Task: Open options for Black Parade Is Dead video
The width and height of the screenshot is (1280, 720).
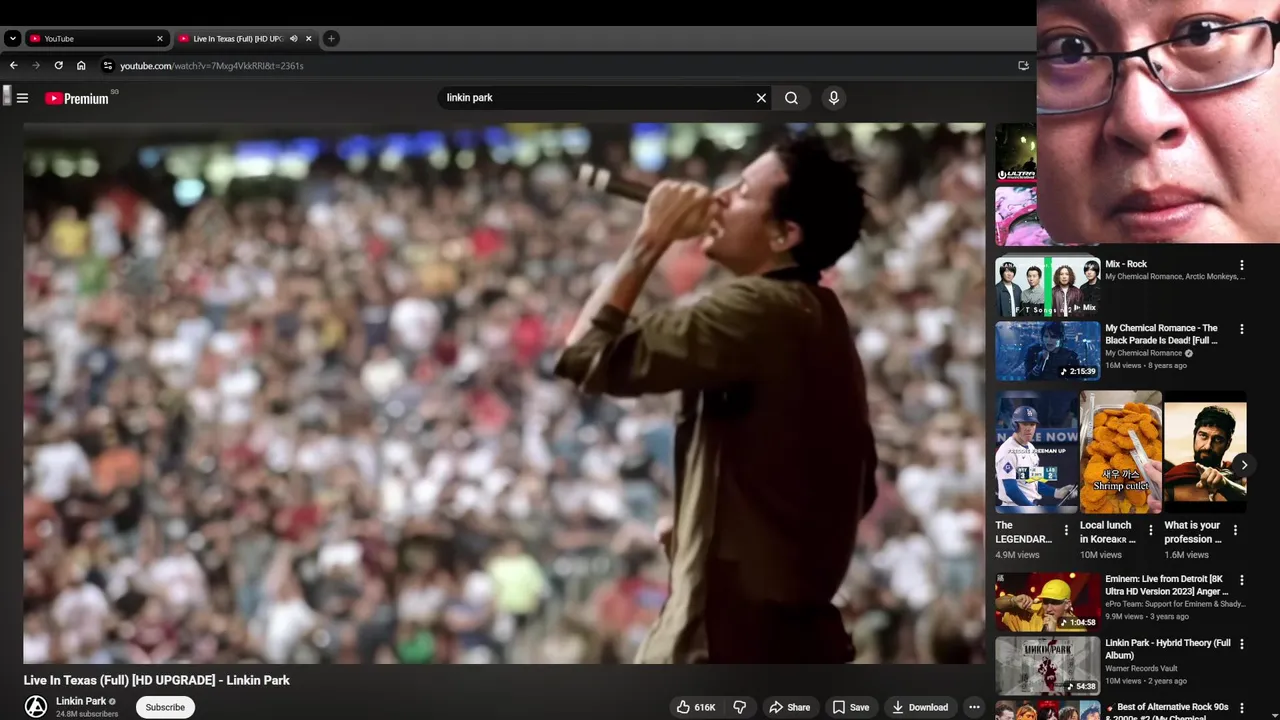Action: tap(1242, 329)
